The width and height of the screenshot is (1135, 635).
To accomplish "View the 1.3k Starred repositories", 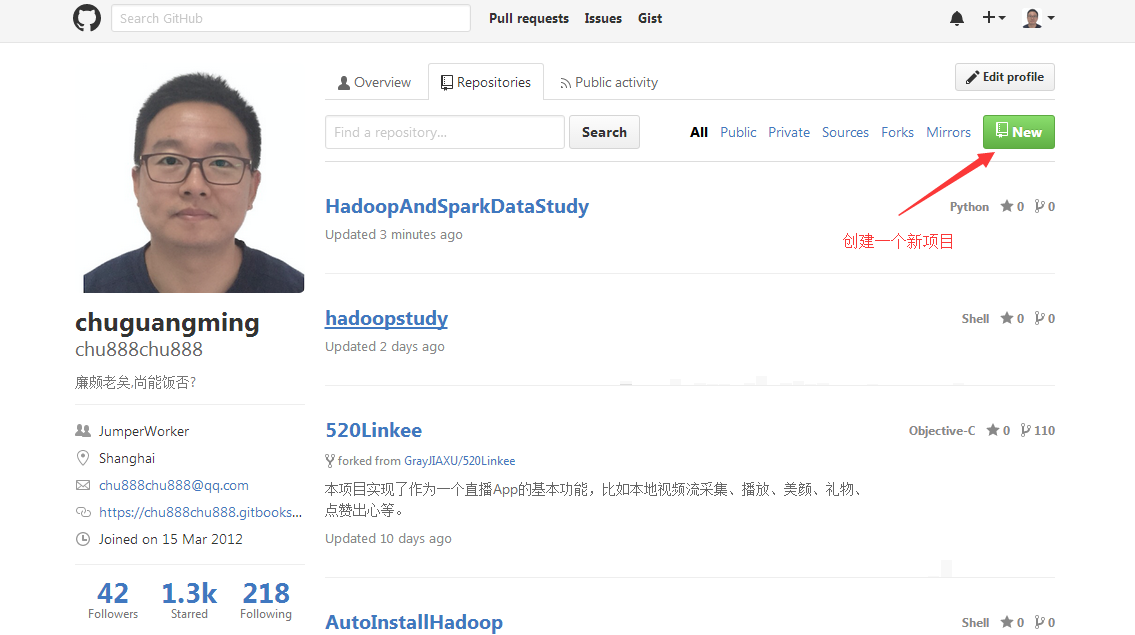I will click(189, 601).
